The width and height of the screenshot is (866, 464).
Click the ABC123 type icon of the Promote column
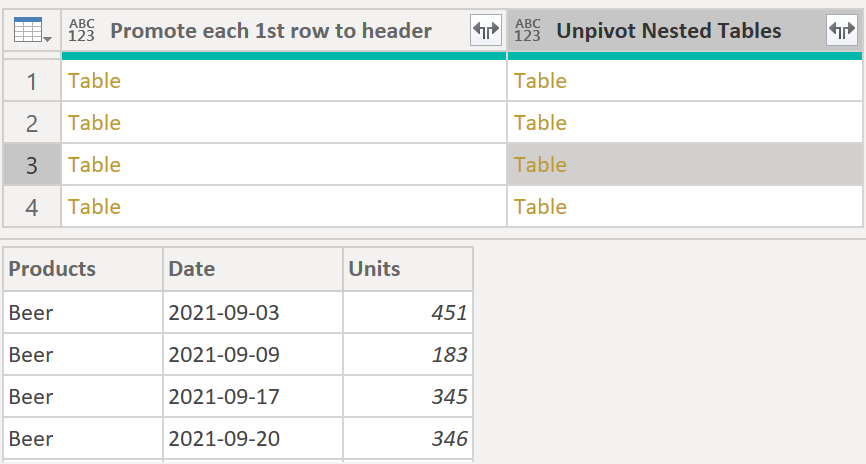pos(82,30)
